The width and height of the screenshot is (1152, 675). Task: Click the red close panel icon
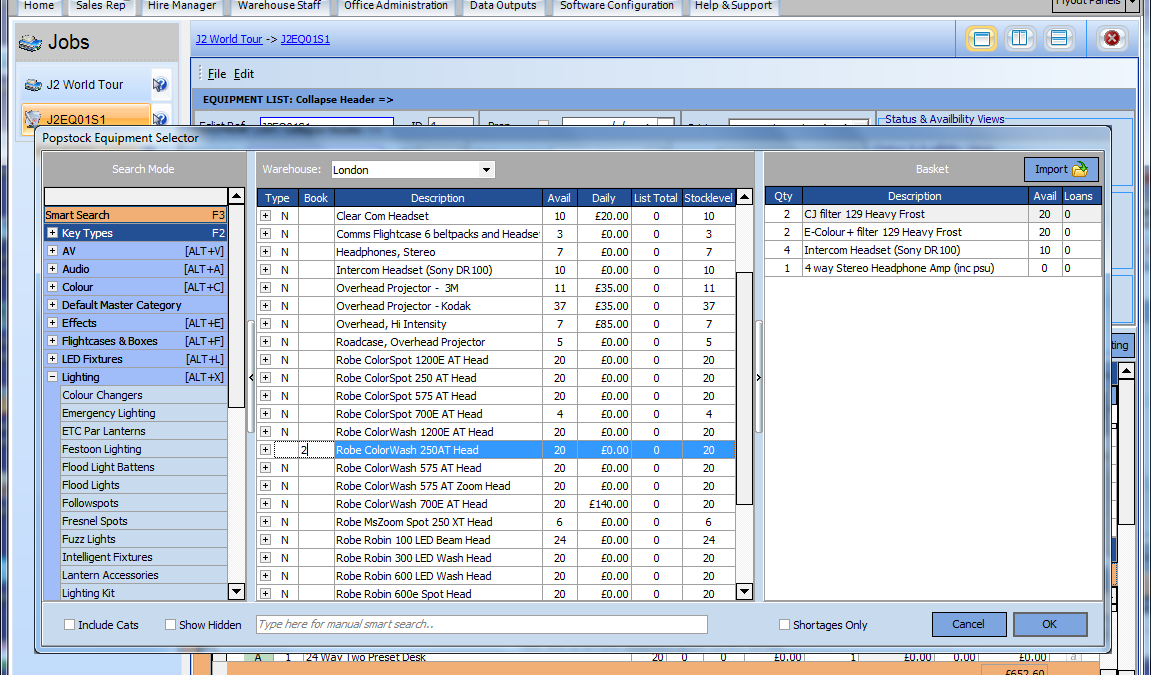1110,39
